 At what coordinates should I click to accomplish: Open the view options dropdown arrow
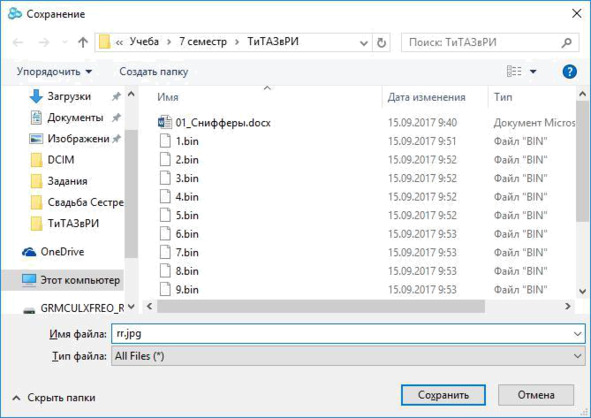coord(533,71)
